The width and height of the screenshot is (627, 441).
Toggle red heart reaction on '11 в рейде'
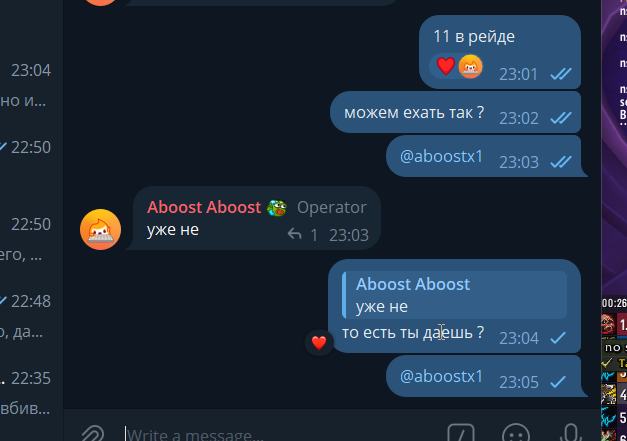(445, 66)
